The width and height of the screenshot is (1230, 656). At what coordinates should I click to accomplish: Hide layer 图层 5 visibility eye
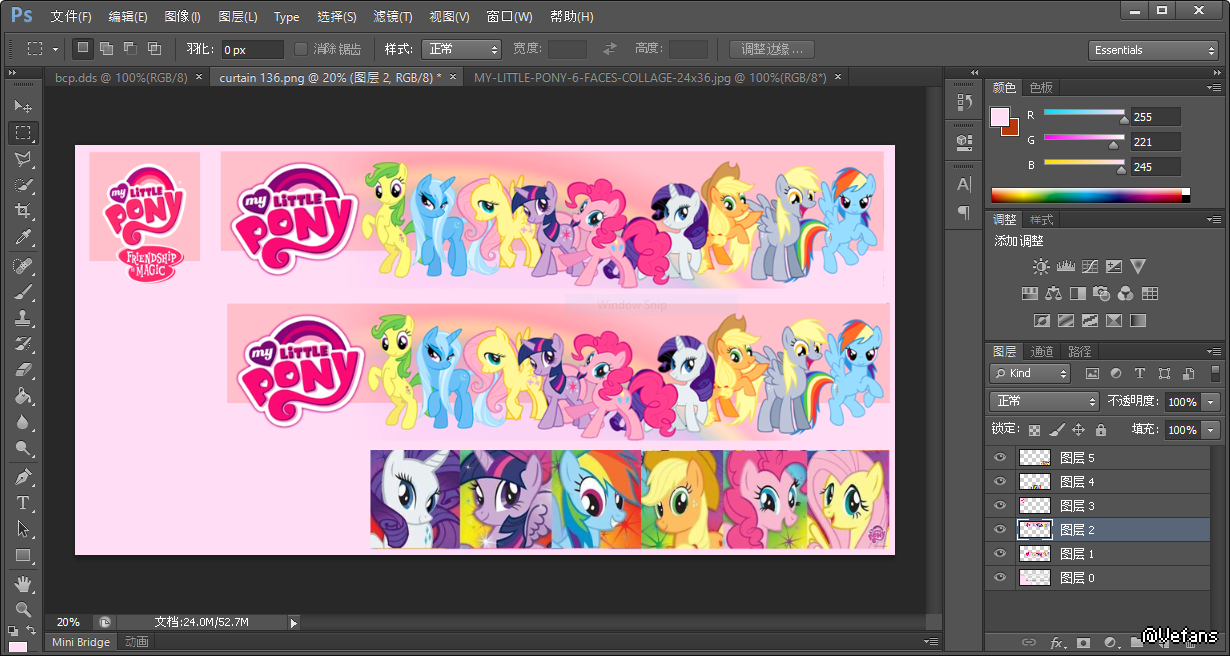point(998,457)
